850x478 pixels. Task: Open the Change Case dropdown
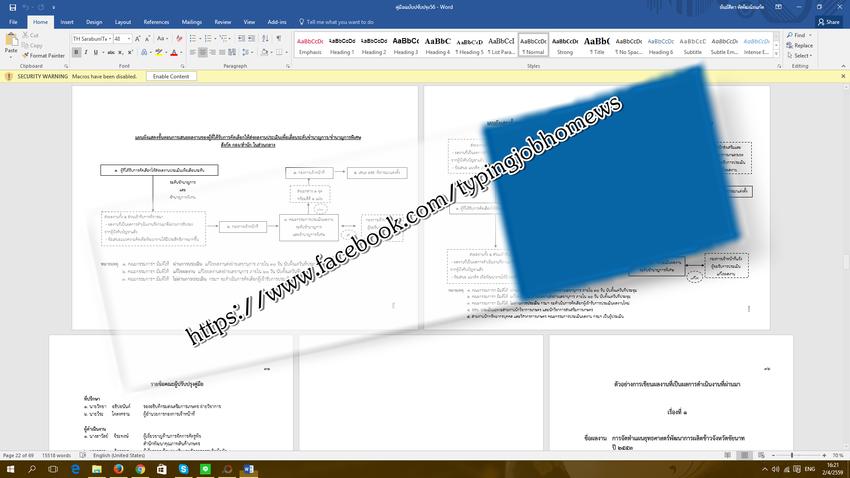[x=162, y=38]
